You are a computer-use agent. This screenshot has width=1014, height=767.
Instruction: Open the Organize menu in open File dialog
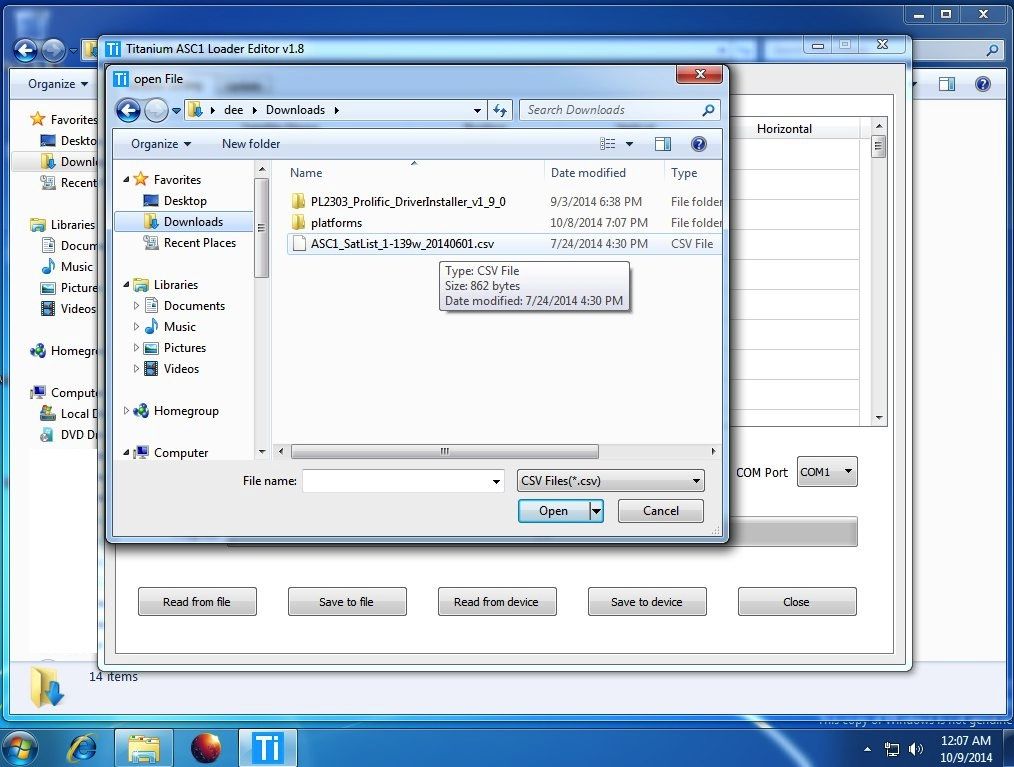point(160,144)
